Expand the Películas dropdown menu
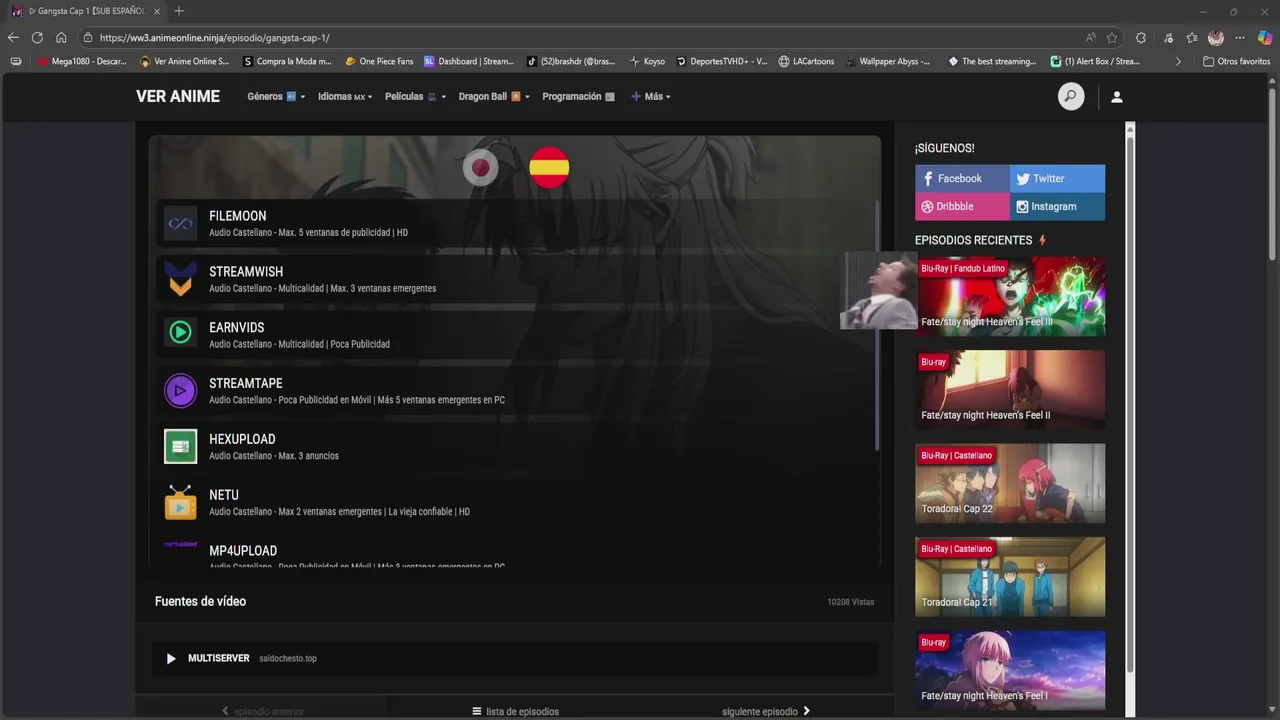The height and width of the screenshot is (720, 1280). coord(415,97)
